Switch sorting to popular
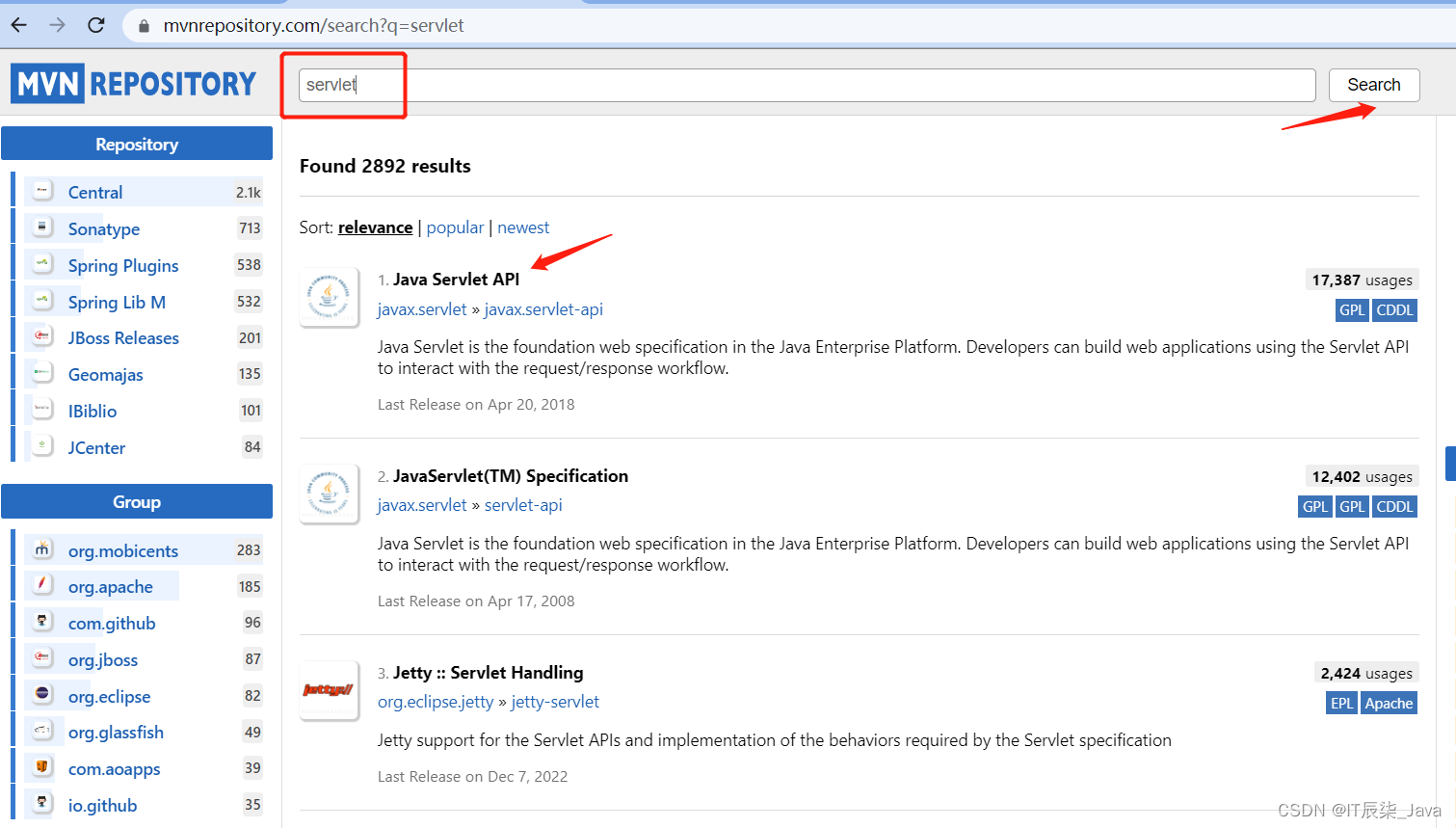This screenshot has width=1456, height=828. pyautogui.click(x=455, y=227)
